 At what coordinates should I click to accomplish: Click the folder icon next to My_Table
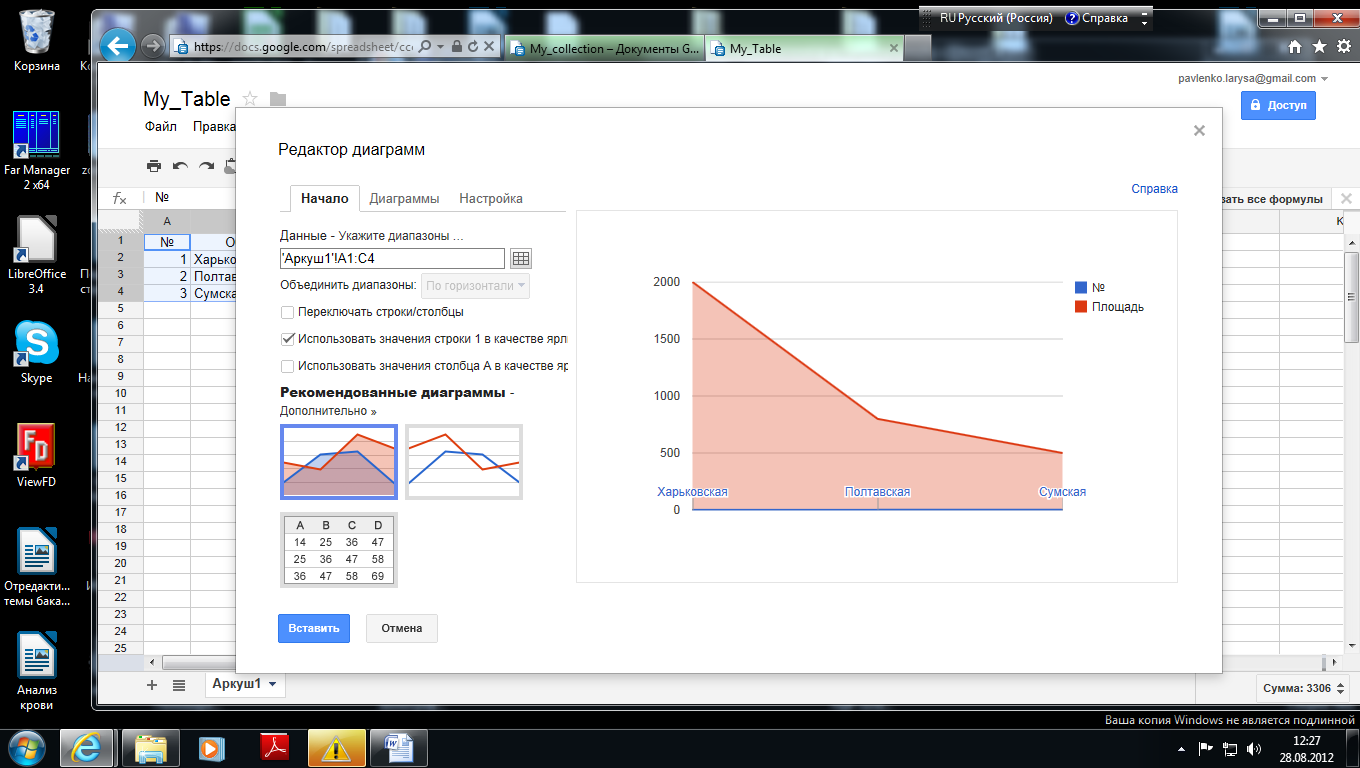pos(278,99)
